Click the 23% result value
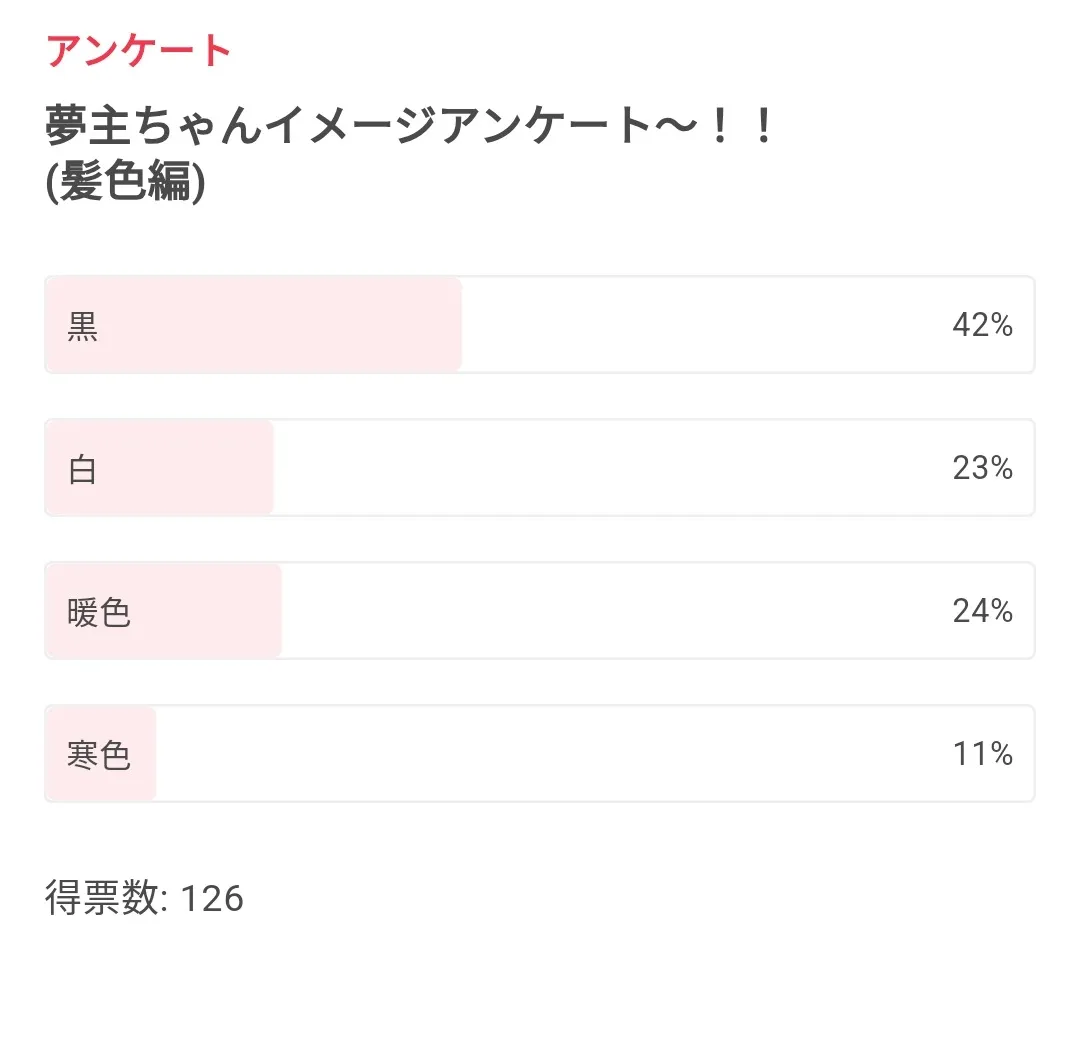Image resolution: width=1080 pixels, height=1045 pixels. 982,468
